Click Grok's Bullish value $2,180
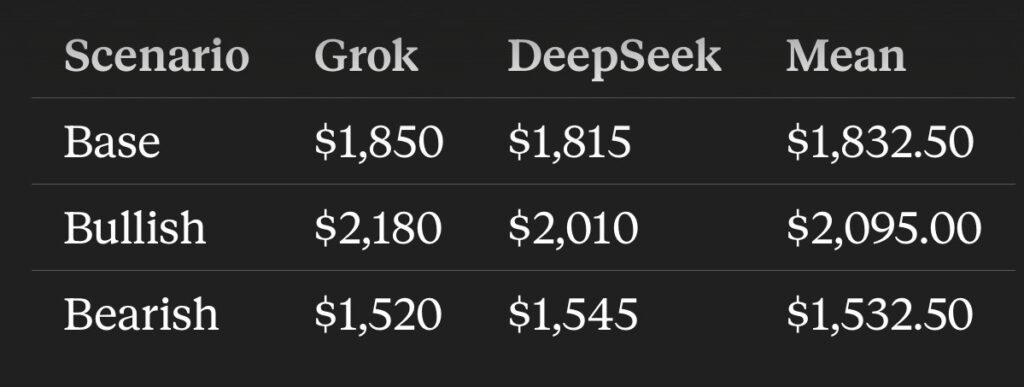1024x387 pixels. [378, 228]
